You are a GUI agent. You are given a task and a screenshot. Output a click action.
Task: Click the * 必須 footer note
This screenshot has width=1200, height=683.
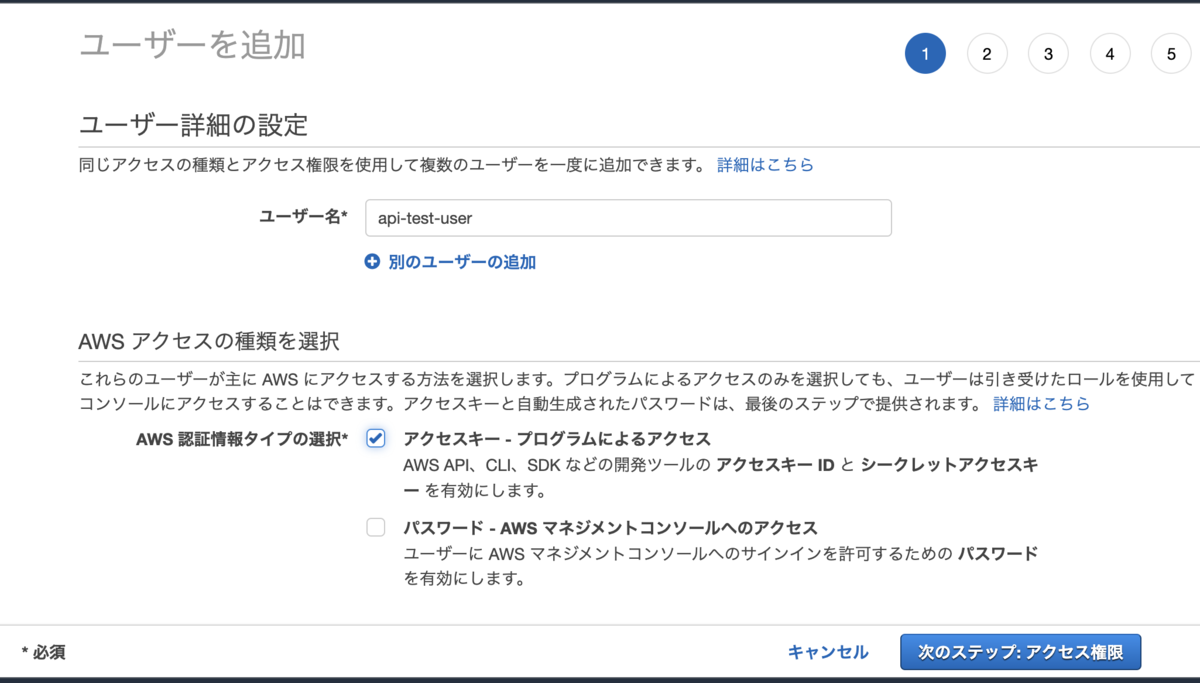(43, 652)
